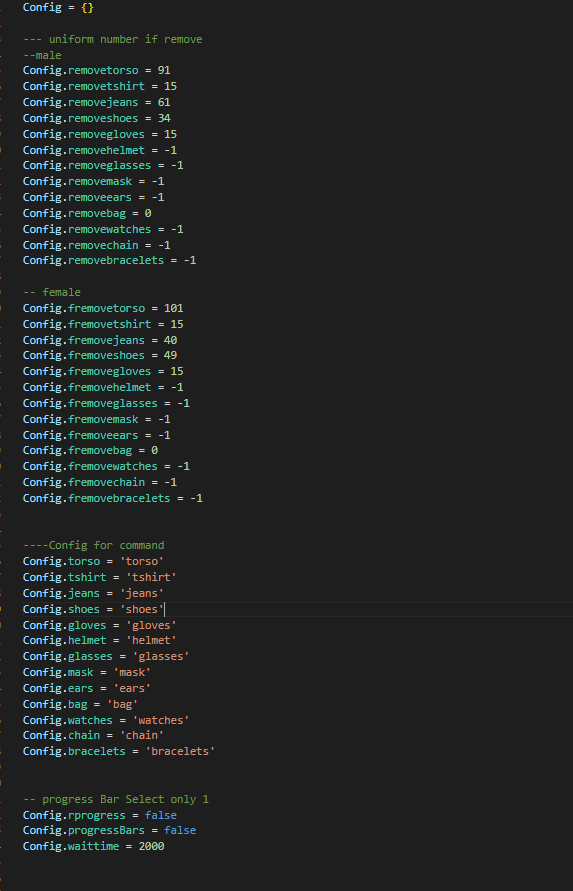Click Config.removemask = -1 line
The height and width of the screenshot is (891, 573).
click(x=94, y=181)
